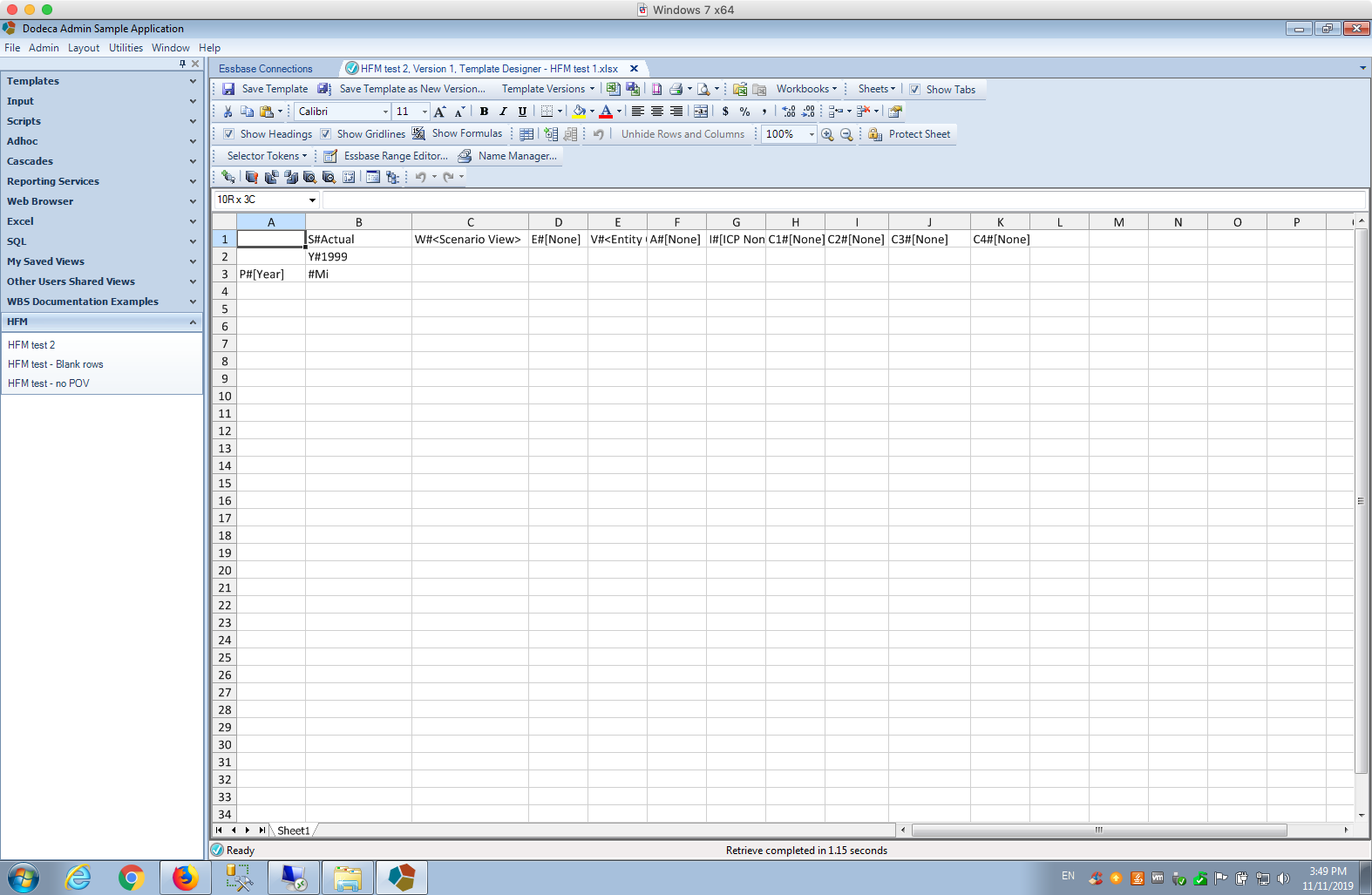This screenshot has height=895, width=1372.
Task: Toggle the Show Tabs checkbox
Action: pos(914,89)
